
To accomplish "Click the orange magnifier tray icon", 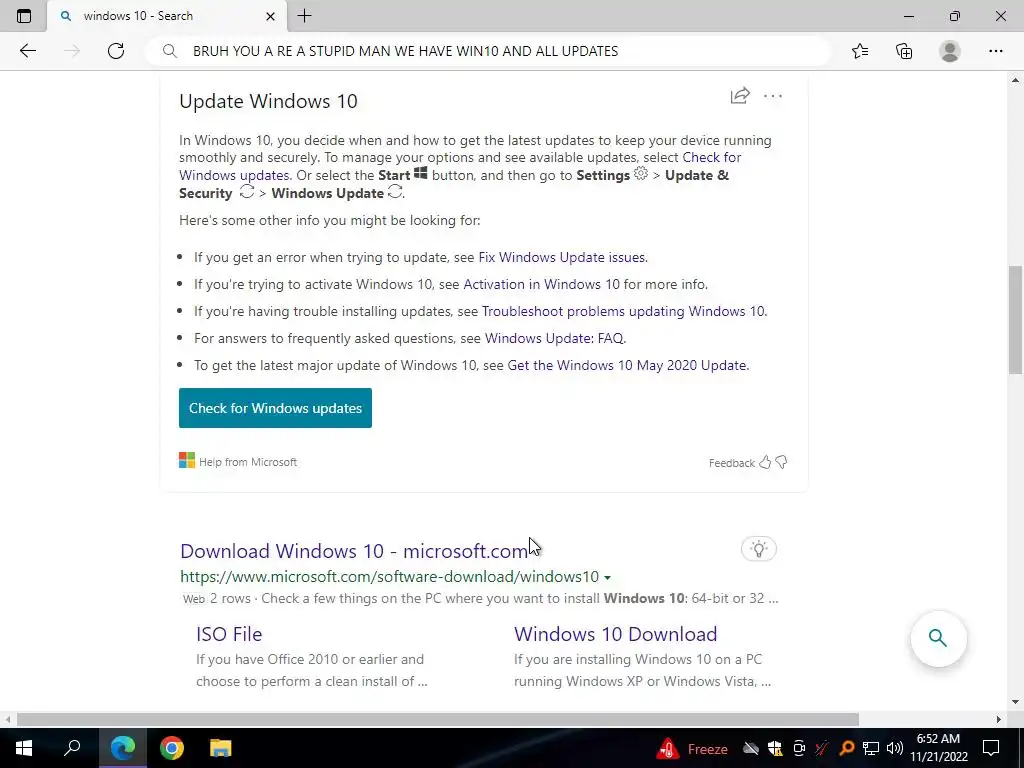I will tap(847, 748).
